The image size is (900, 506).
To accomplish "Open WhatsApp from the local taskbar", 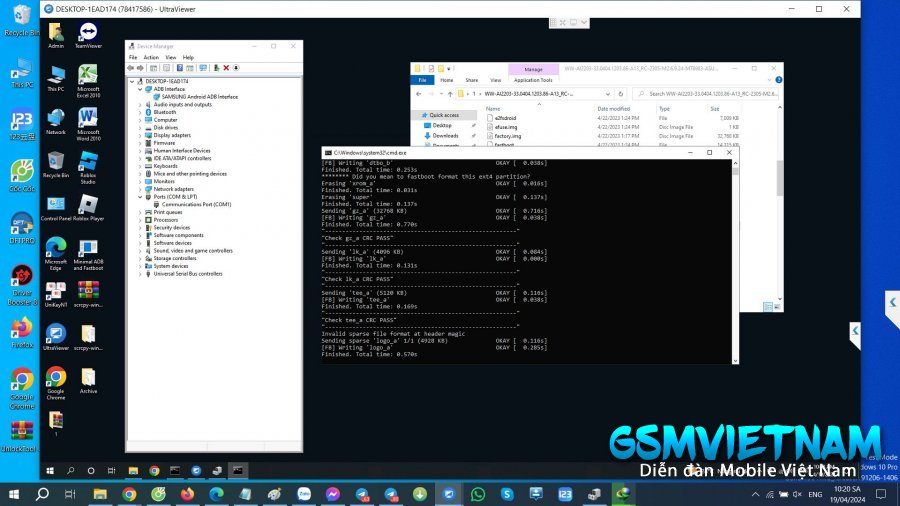I will [x=478, y=494].
